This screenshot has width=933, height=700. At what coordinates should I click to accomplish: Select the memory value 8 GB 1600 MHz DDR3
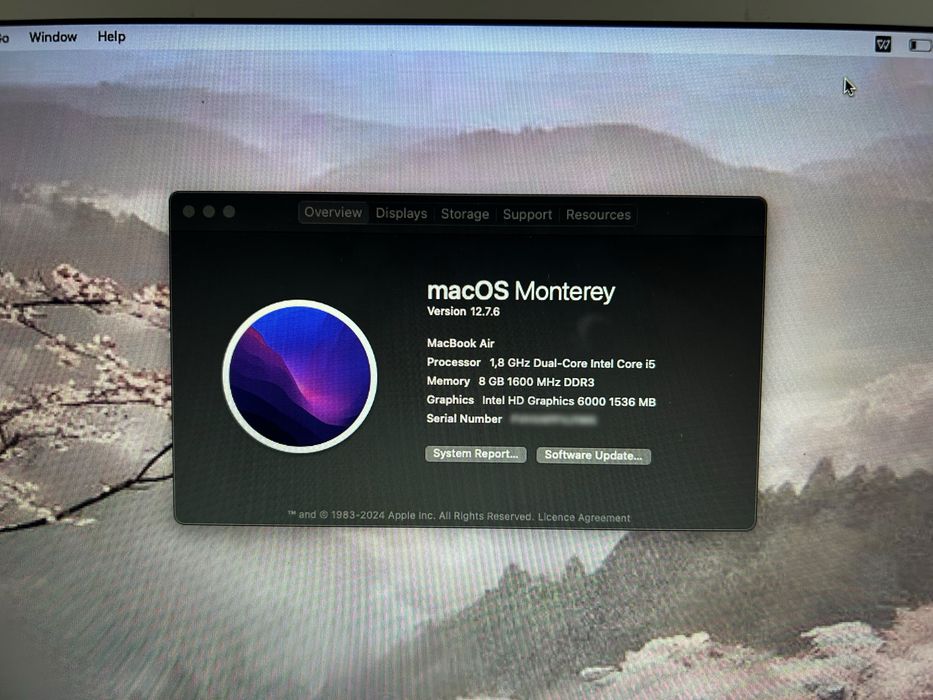click(x=536, y=382)
